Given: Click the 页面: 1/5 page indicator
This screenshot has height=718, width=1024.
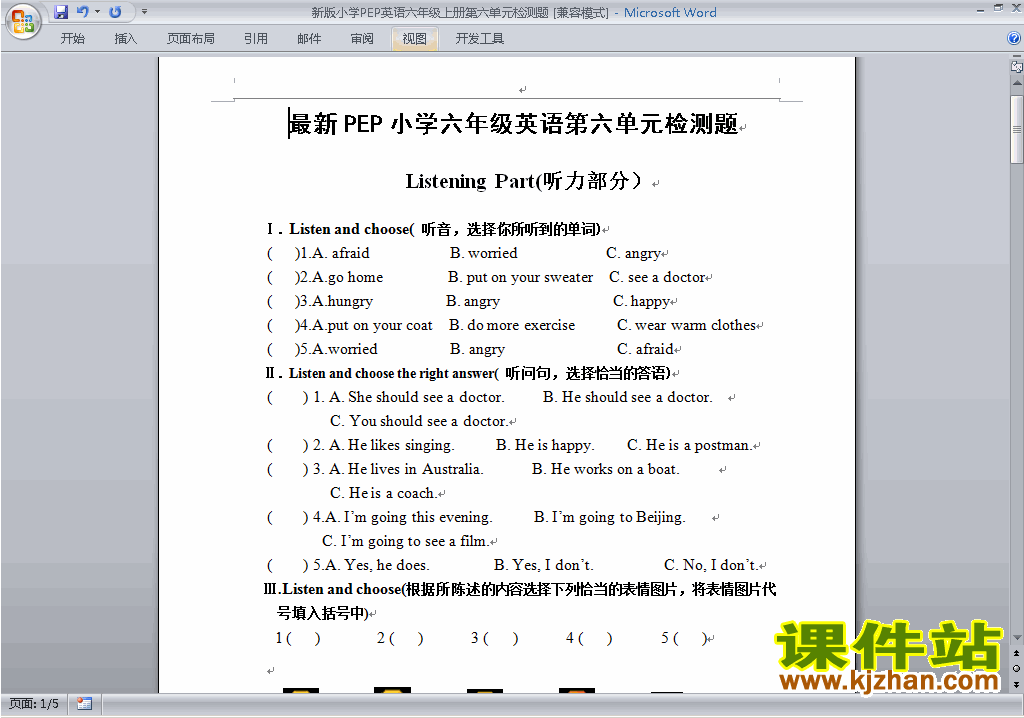Looking at the screenshot, I should 34,704.
